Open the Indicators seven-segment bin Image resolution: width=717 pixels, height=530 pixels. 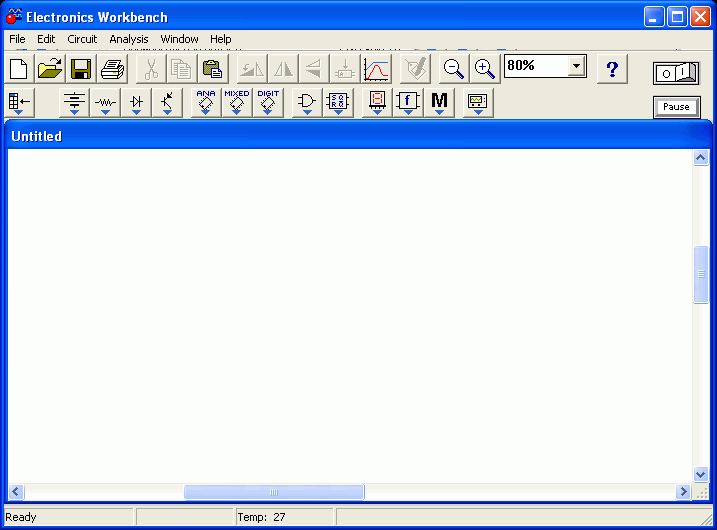(x=377, y=103)
